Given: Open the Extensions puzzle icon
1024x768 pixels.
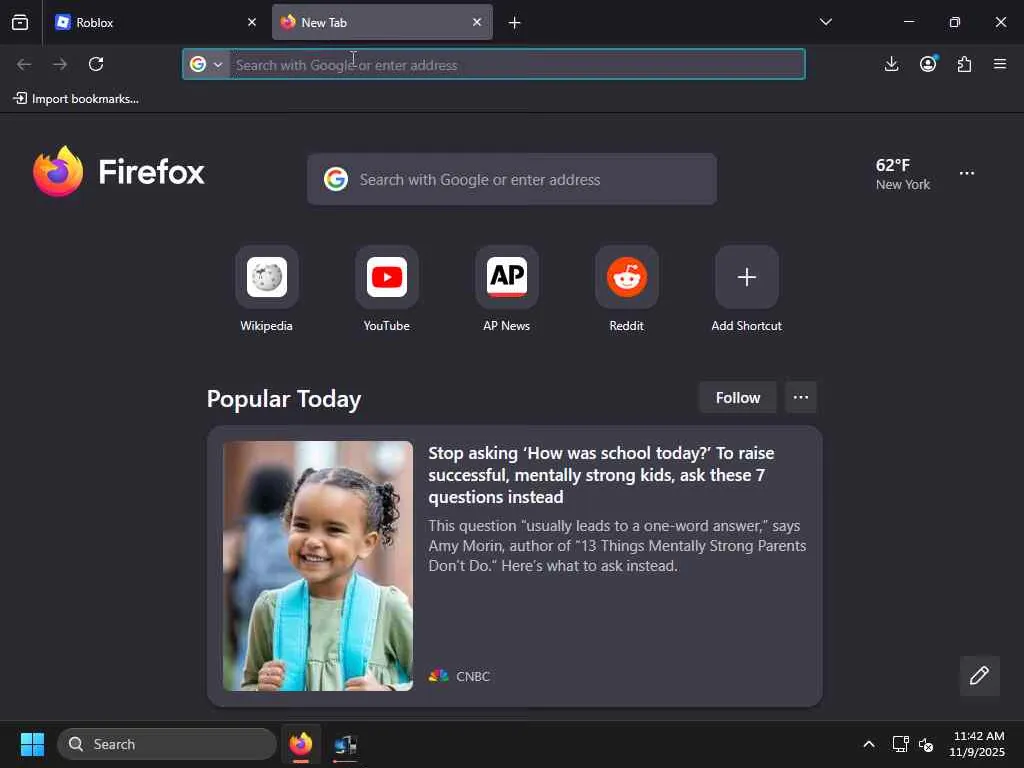Looking at the screenshot, I should click(964, 64).
